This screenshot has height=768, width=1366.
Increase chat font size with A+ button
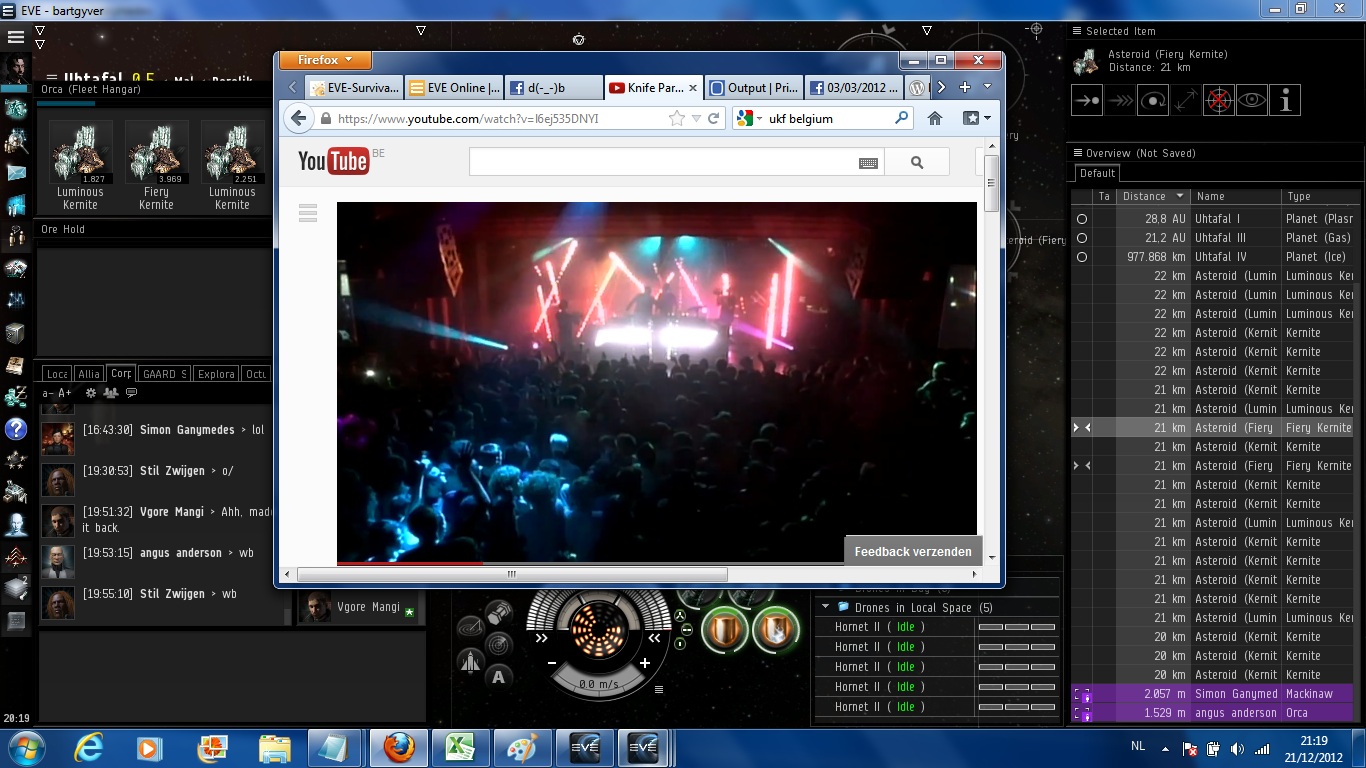tap(65, 393)
